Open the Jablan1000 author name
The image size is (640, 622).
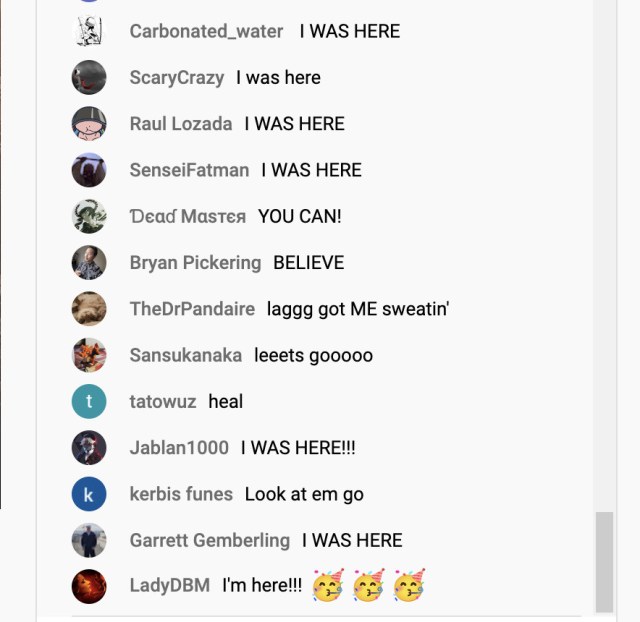pyautogui.click(x=179, y=448)
